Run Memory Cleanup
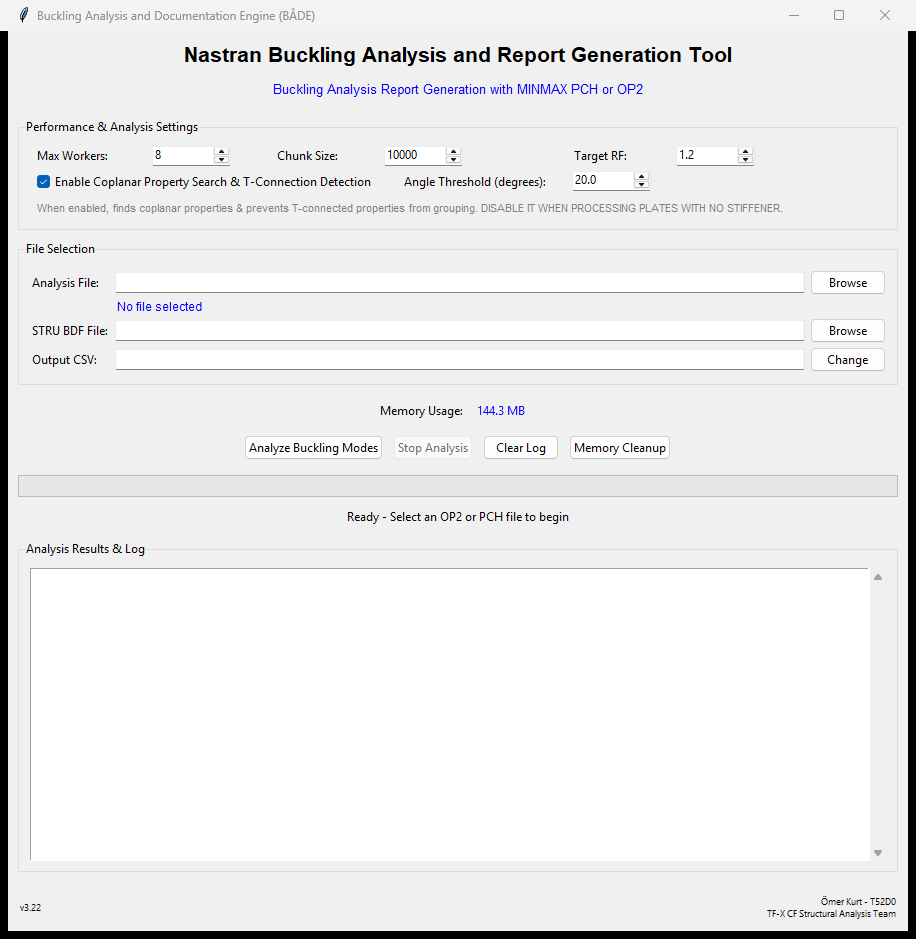Image resolution: width=916 pixels, height=939 pixels. pos(619,447)
